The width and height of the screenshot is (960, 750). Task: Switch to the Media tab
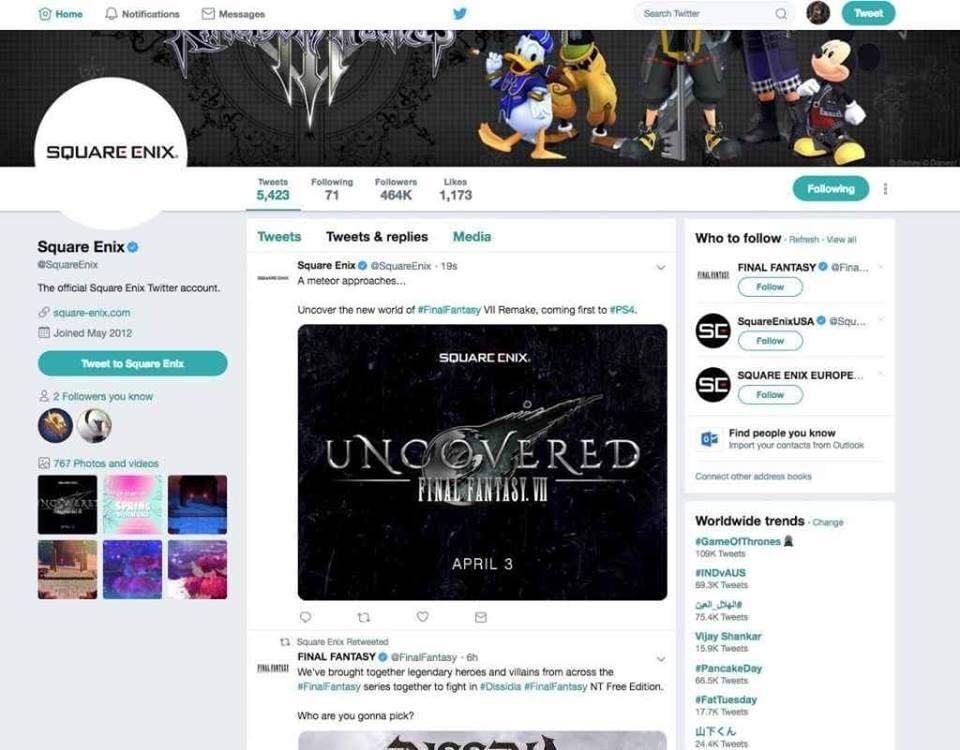pos(472,237)
